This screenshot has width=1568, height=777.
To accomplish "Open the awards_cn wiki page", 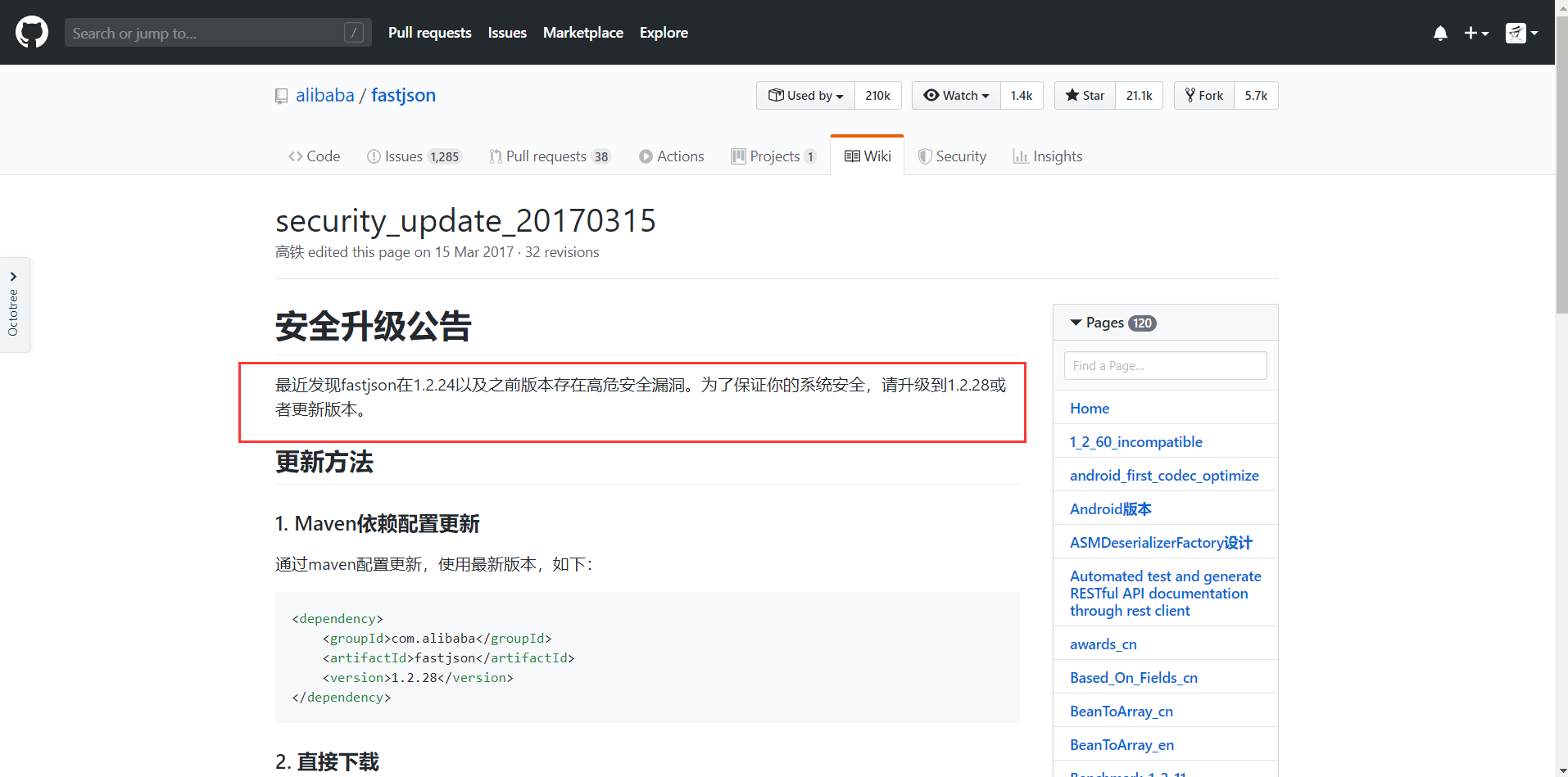I will tap(1103, 644).
